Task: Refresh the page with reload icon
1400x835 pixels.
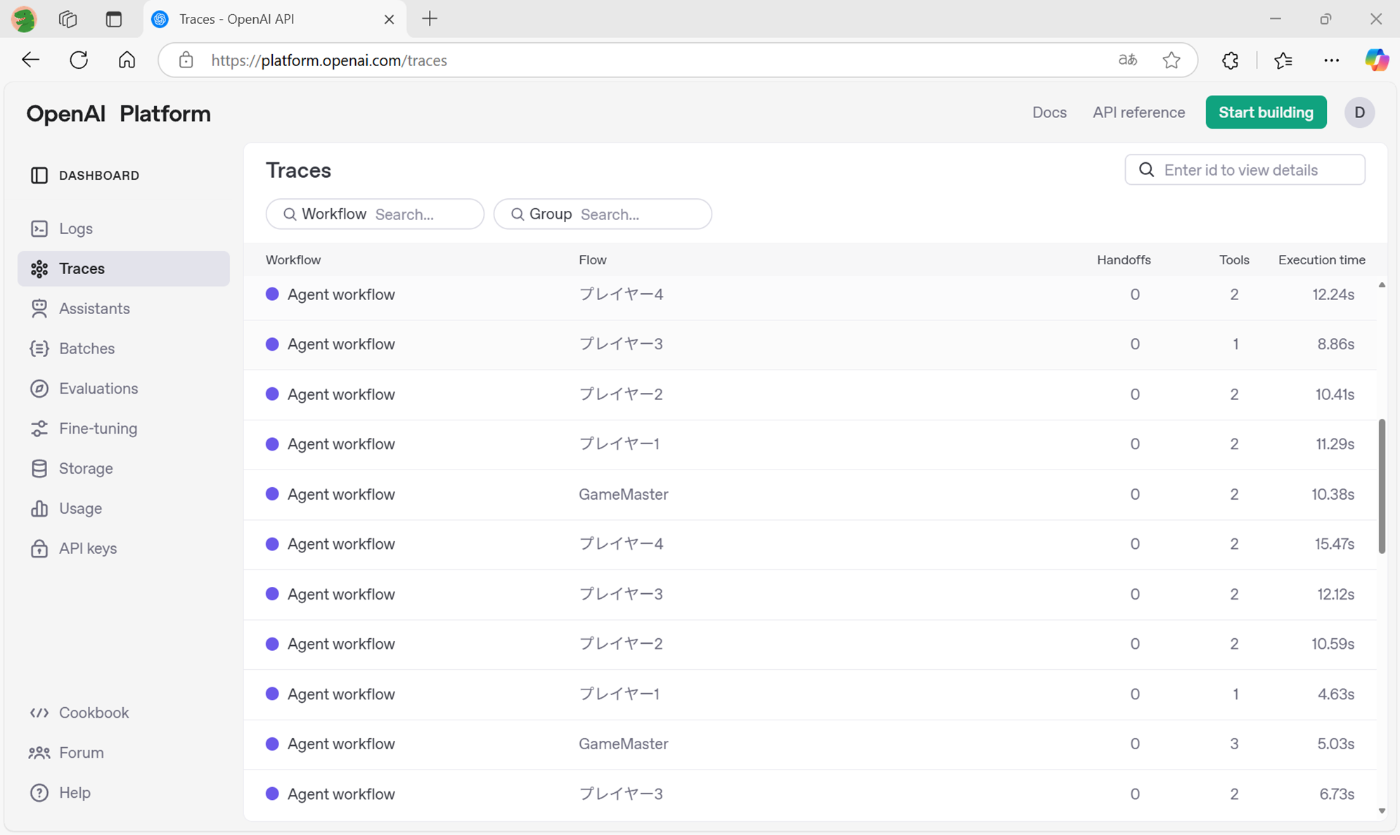Action: pyautogui.click(x=79, y=60)
